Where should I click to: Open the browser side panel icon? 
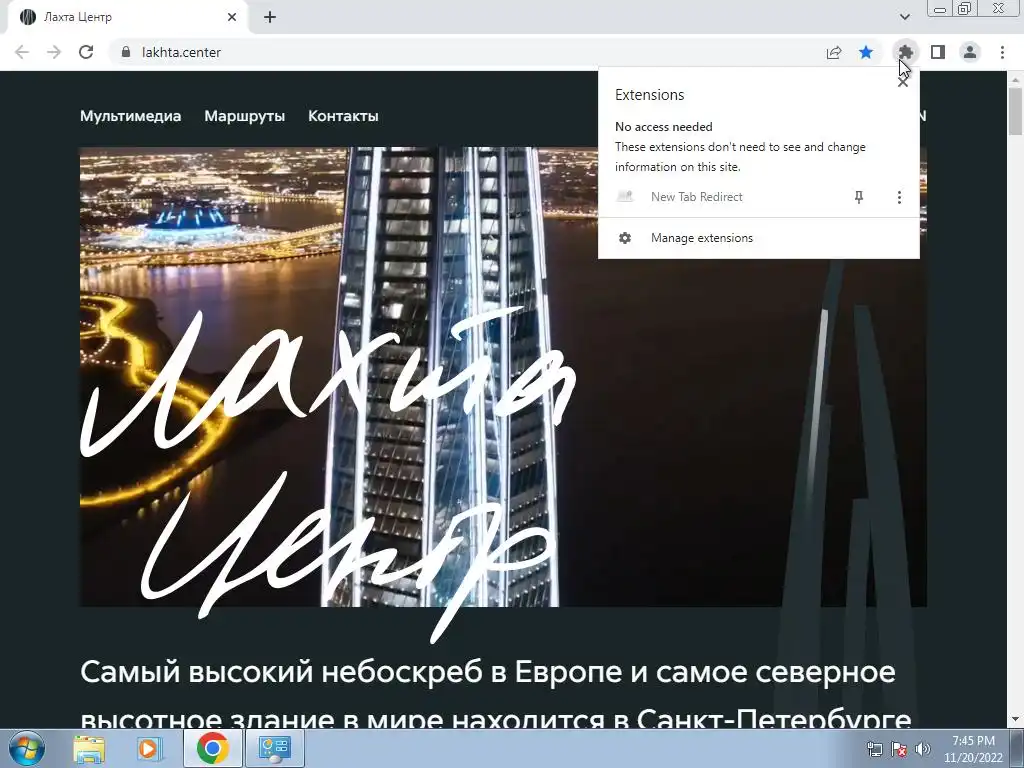(938, 52)
